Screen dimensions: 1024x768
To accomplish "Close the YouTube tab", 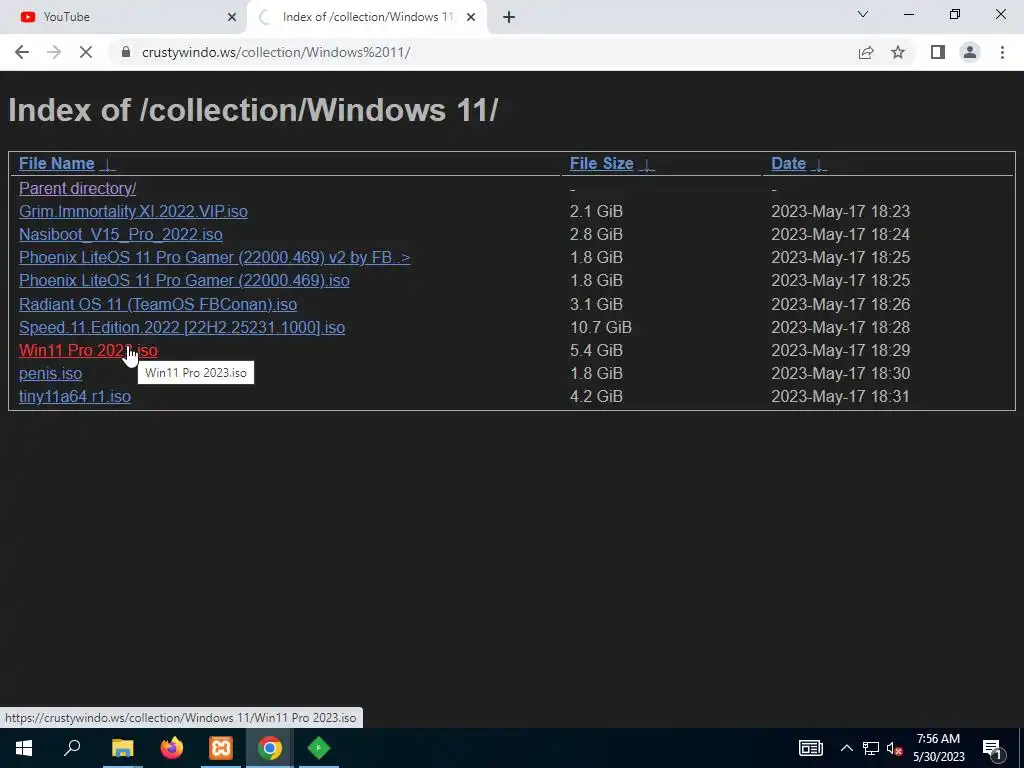I will (231, 17).
